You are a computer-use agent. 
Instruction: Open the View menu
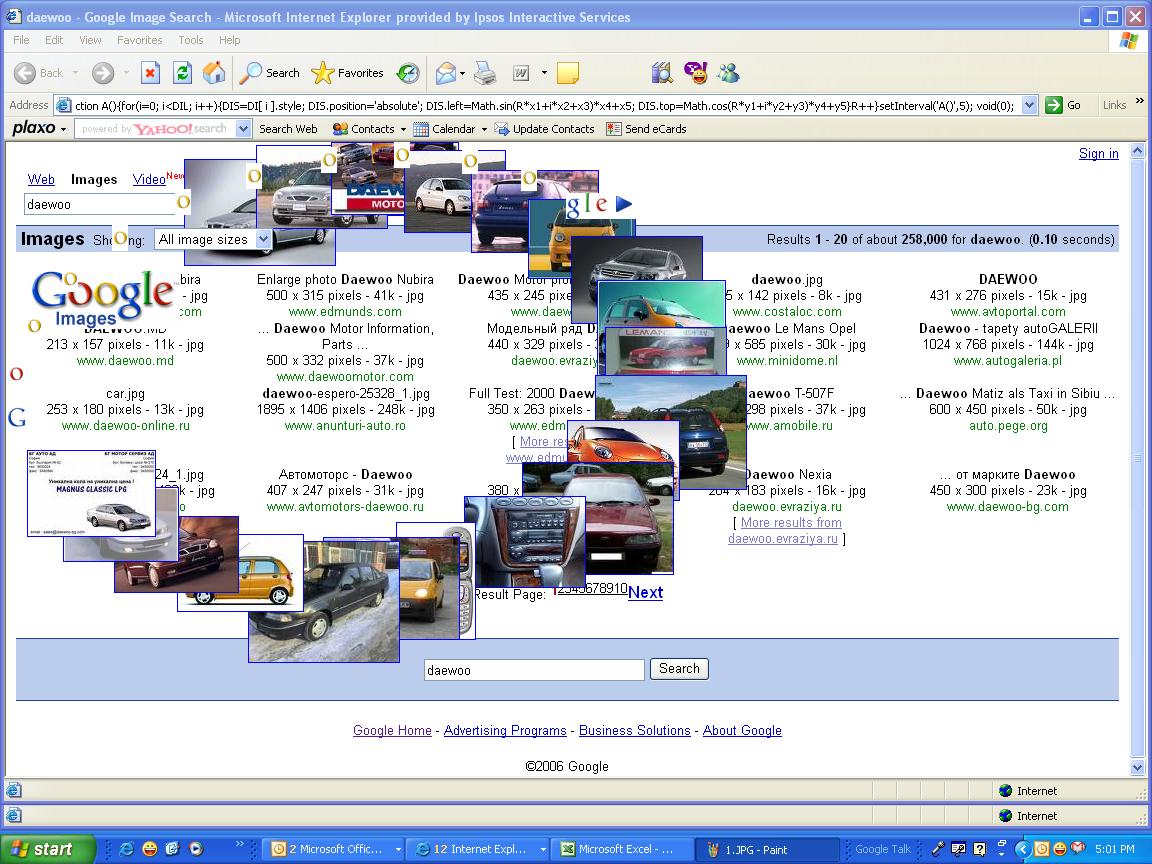tap(90, 40)
